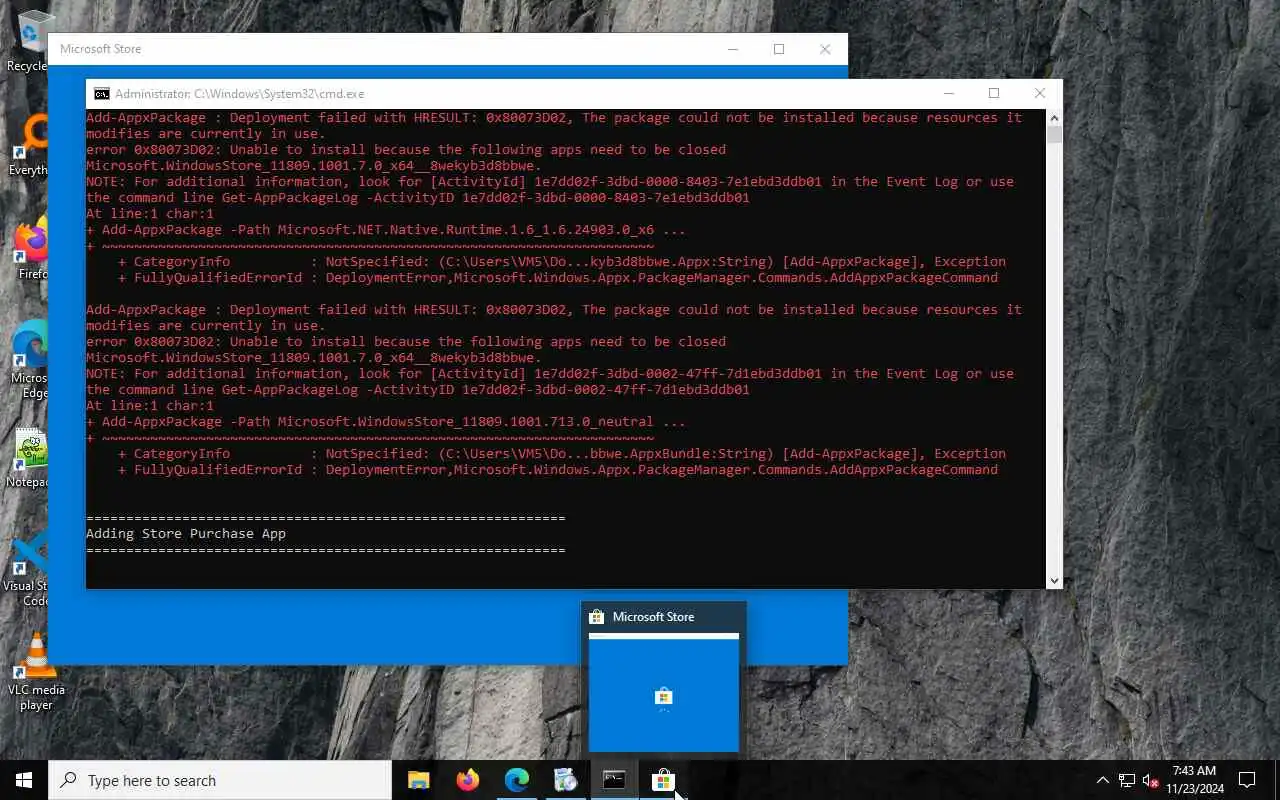This screenshot has height=800, width=1280.
Task: Open the Notepad++ taskbar icon
Action: click(565, 780)
